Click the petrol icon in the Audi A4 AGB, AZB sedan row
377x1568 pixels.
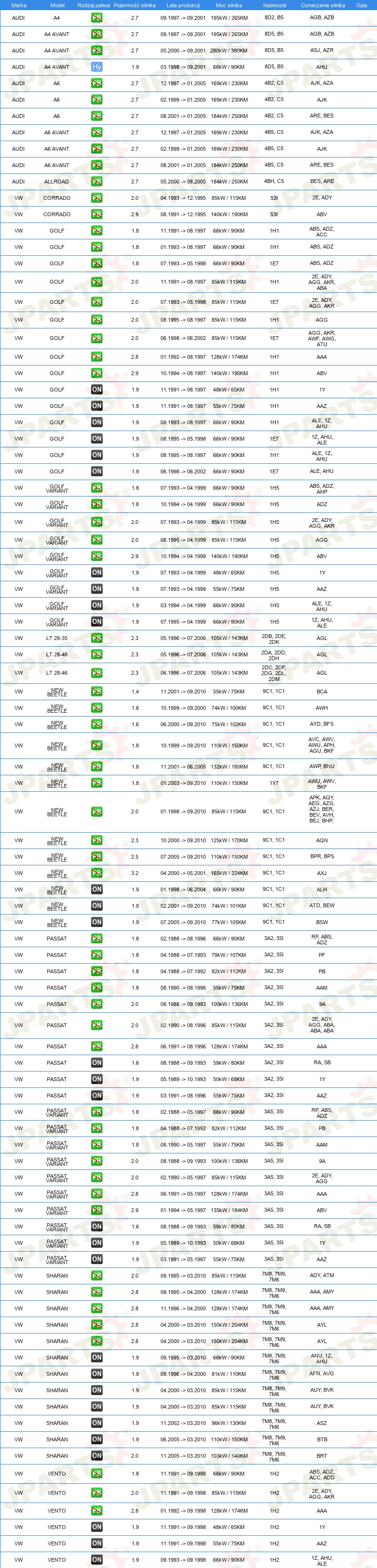[96, 18]
